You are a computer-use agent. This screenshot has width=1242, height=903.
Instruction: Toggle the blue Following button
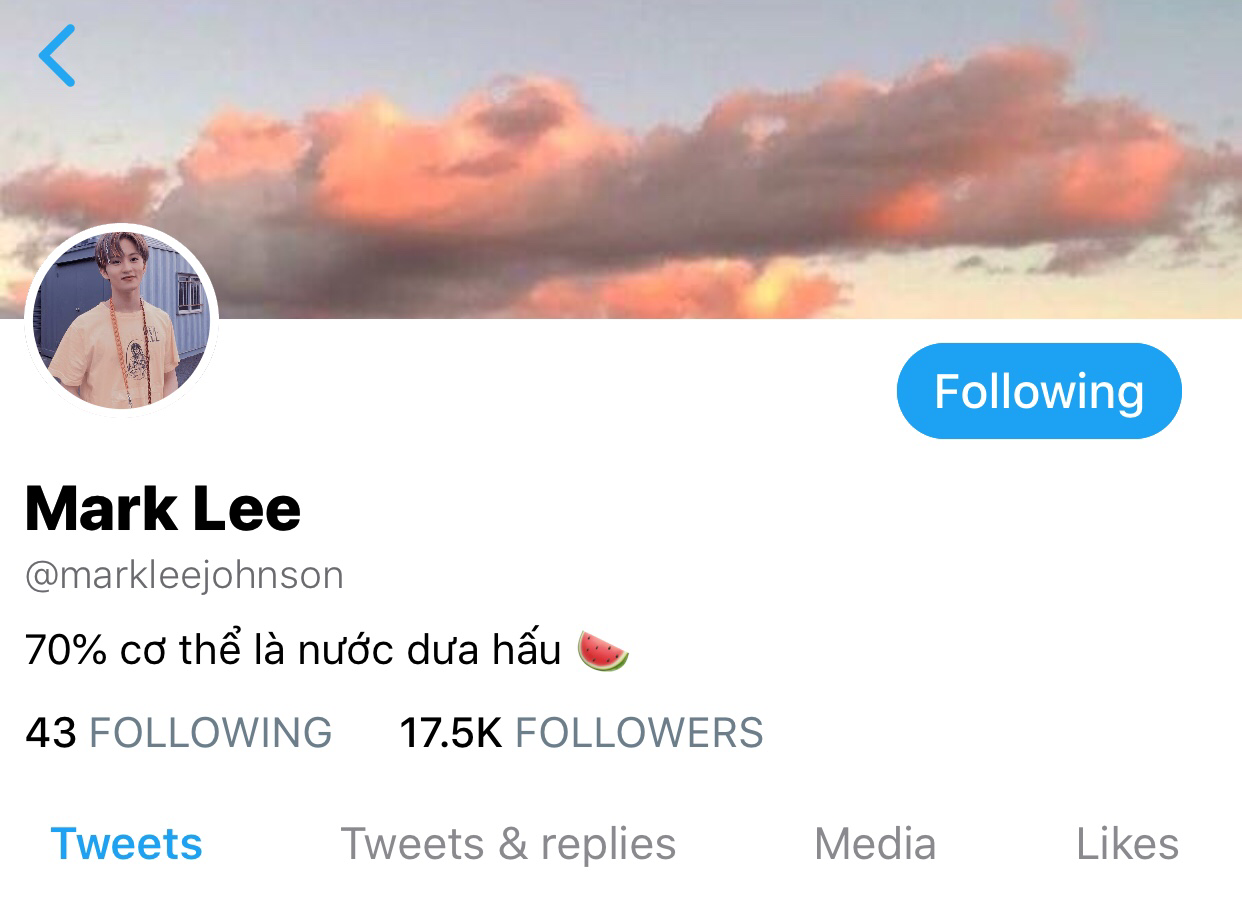tap(1039, 391)
